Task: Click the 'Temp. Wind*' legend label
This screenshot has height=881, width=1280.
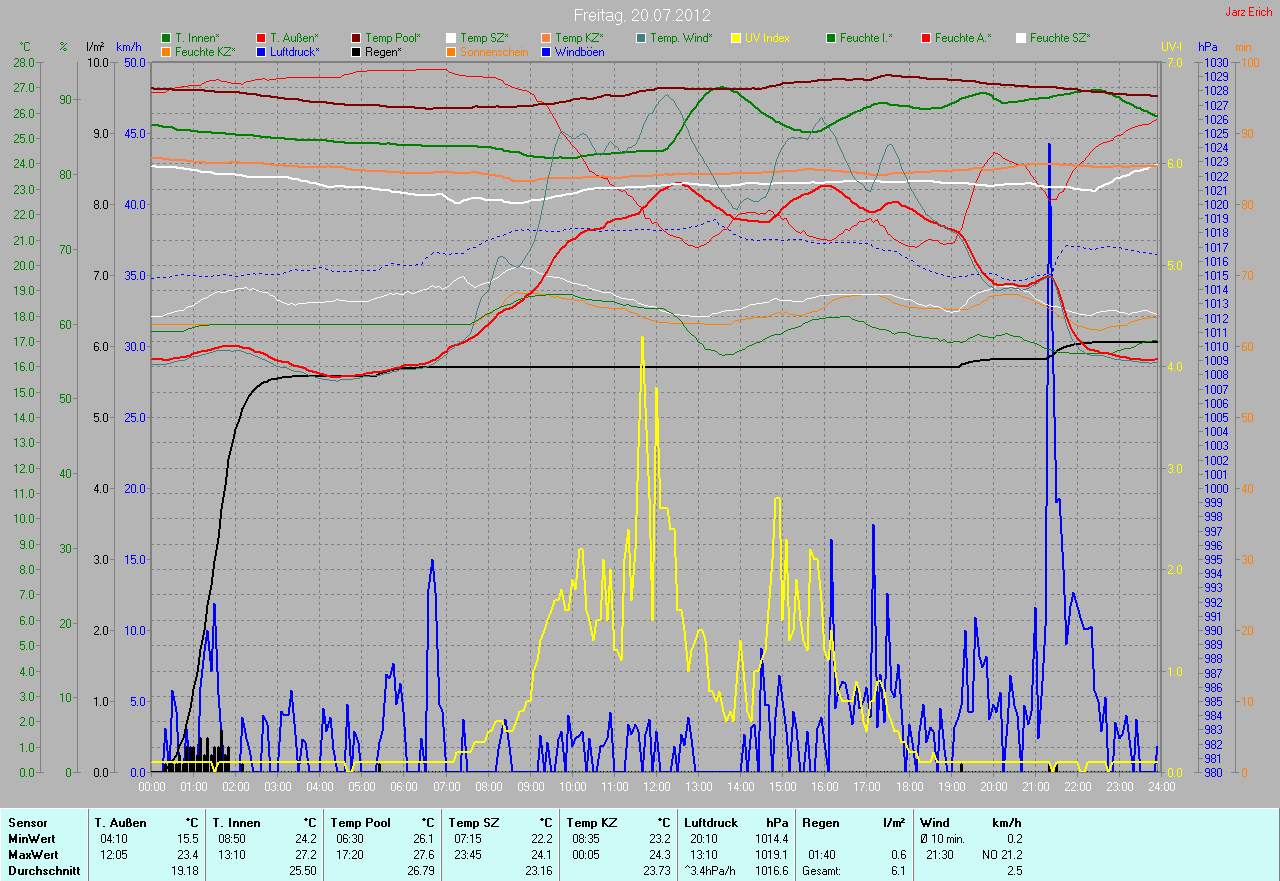Action: [x=682, y=38]
